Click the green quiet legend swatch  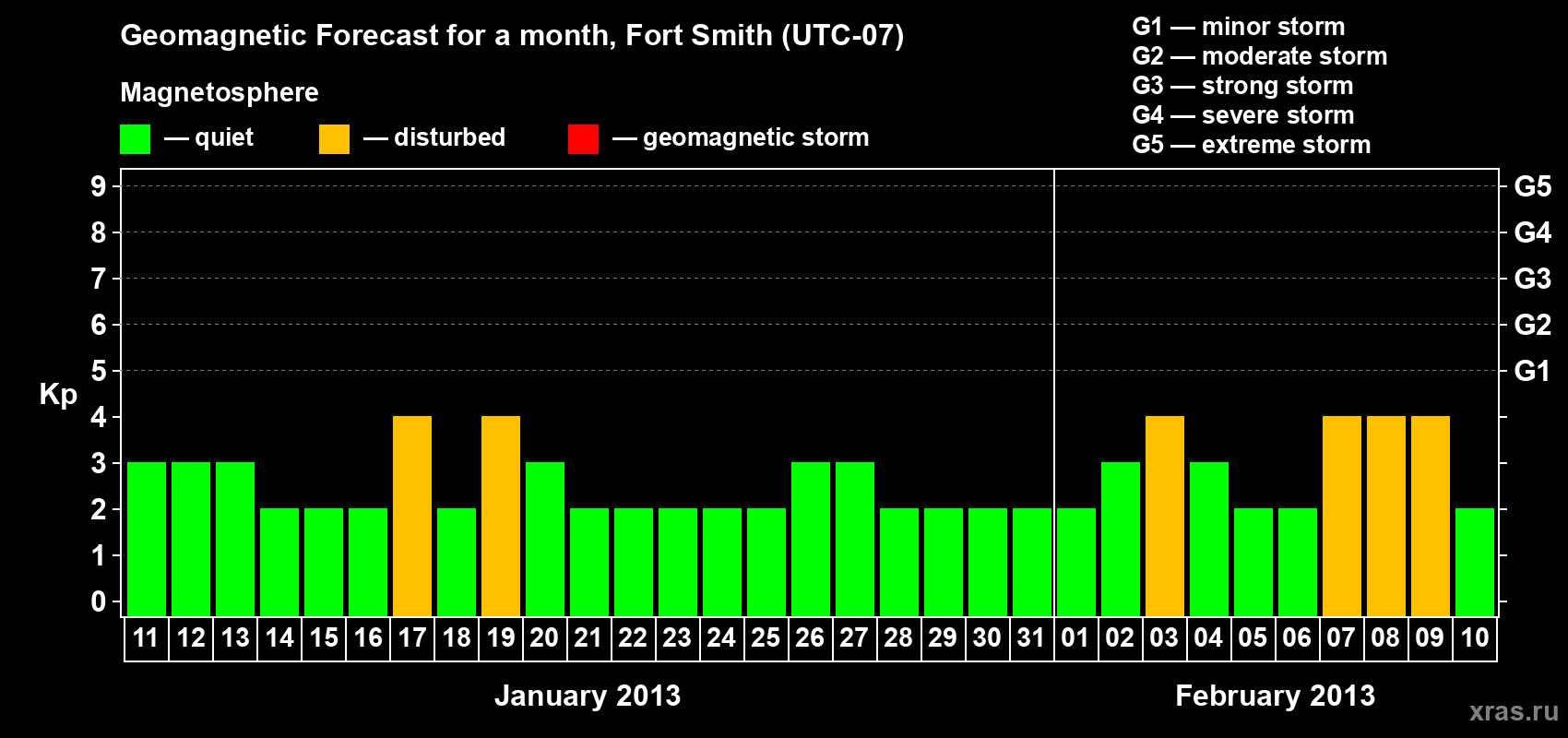click(x=135, y=139)
